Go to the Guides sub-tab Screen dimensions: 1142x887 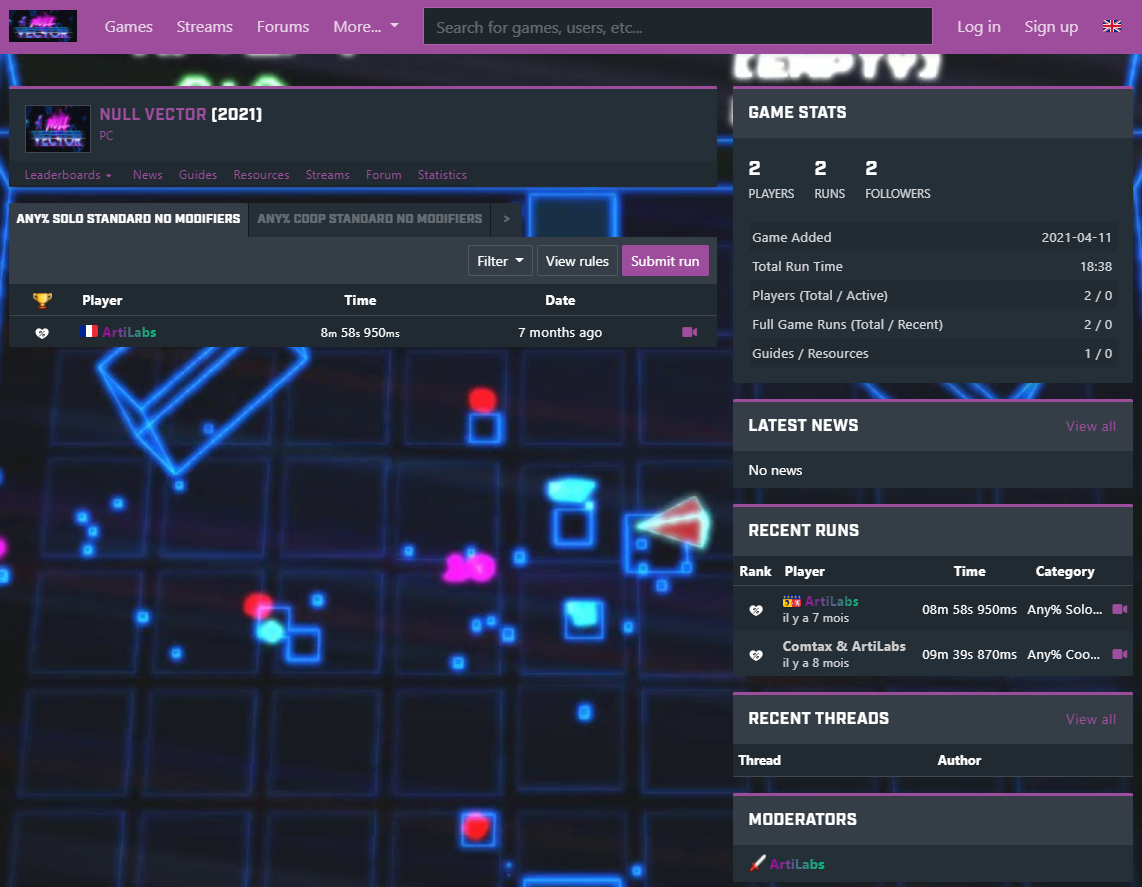(x=198, y=175)
